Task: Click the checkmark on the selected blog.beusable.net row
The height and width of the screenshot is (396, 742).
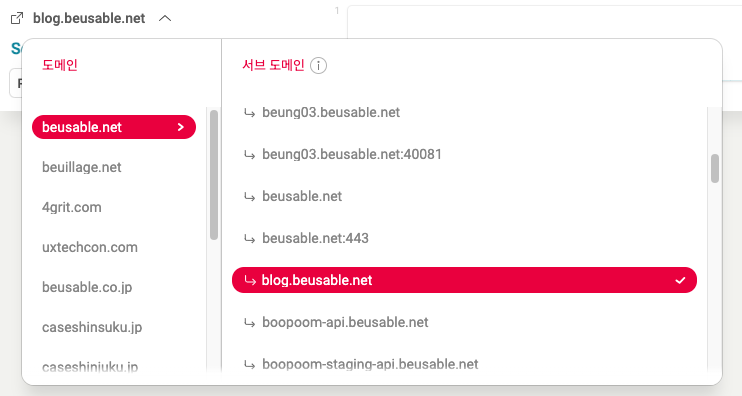Action: tap(680, 280)
